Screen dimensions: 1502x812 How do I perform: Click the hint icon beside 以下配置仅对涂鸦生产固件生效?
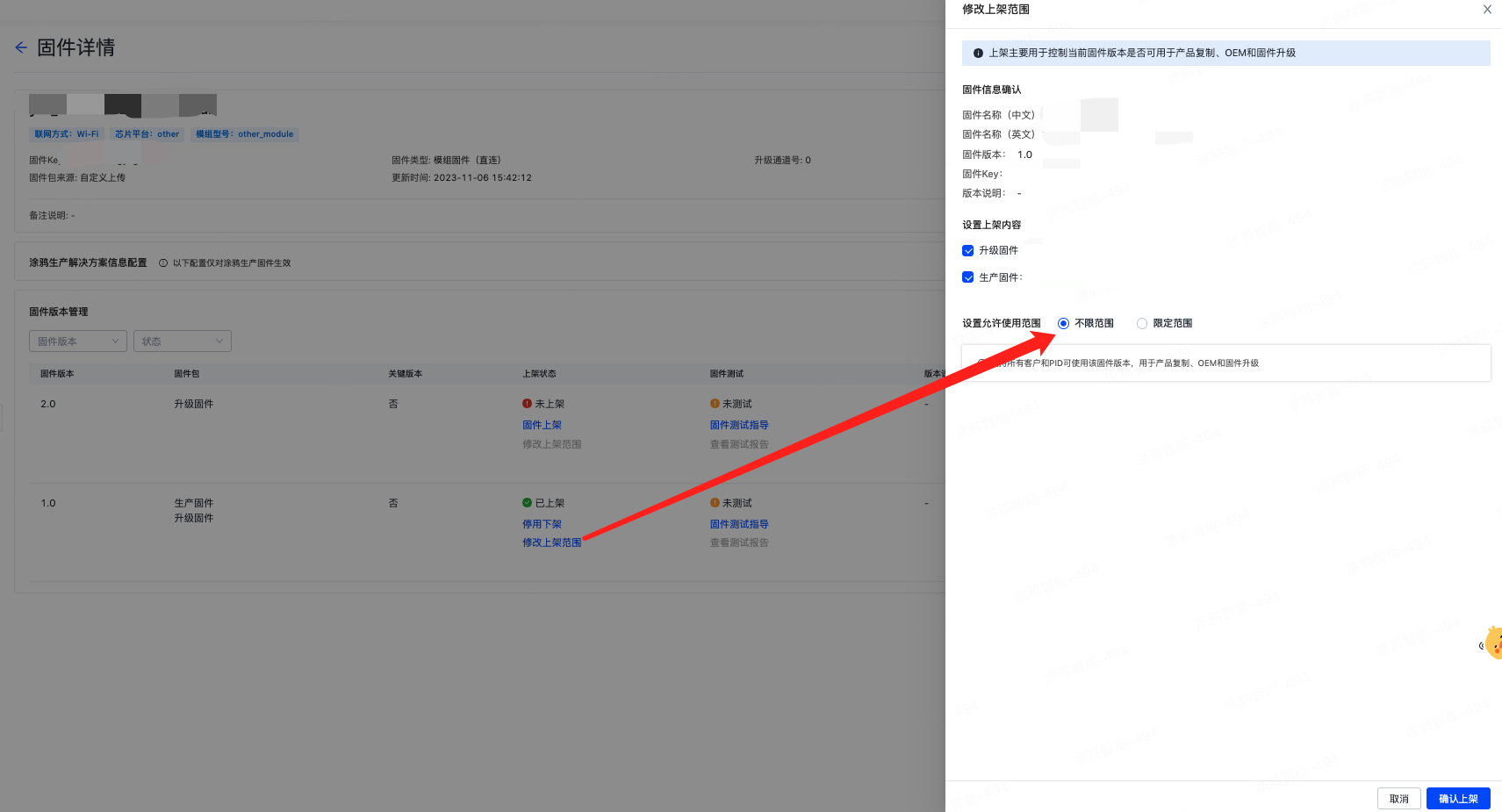pos(163,263)
